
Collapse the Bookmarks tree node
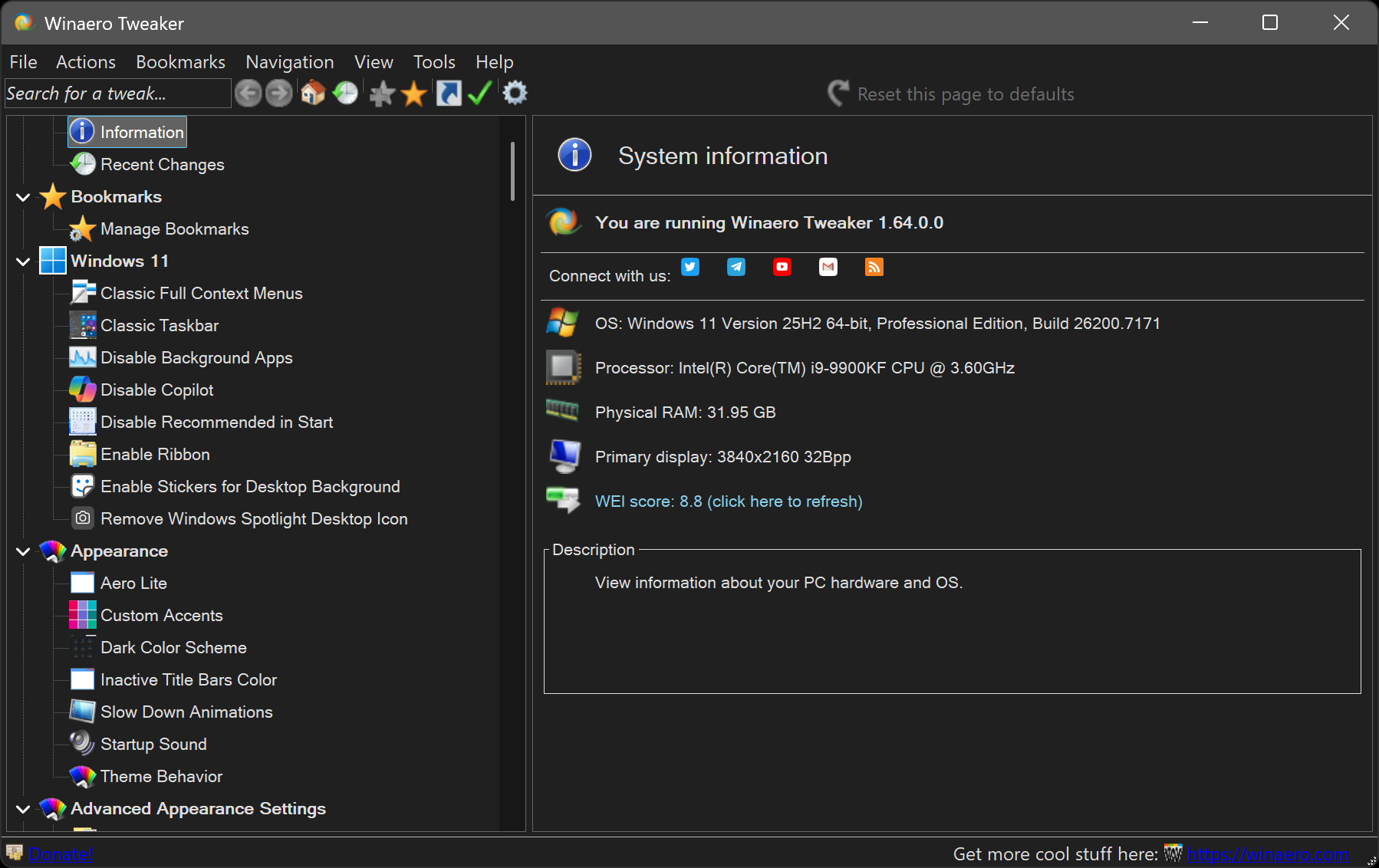pyautogui.click(x=23, y=197)
